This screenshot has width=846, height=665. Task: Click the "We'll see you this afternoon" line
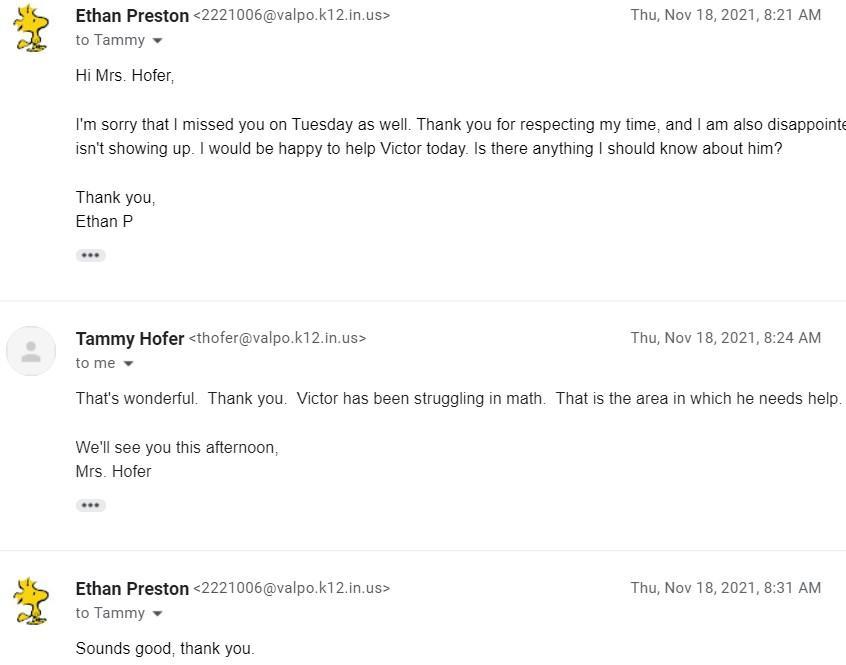coord(177,448)
